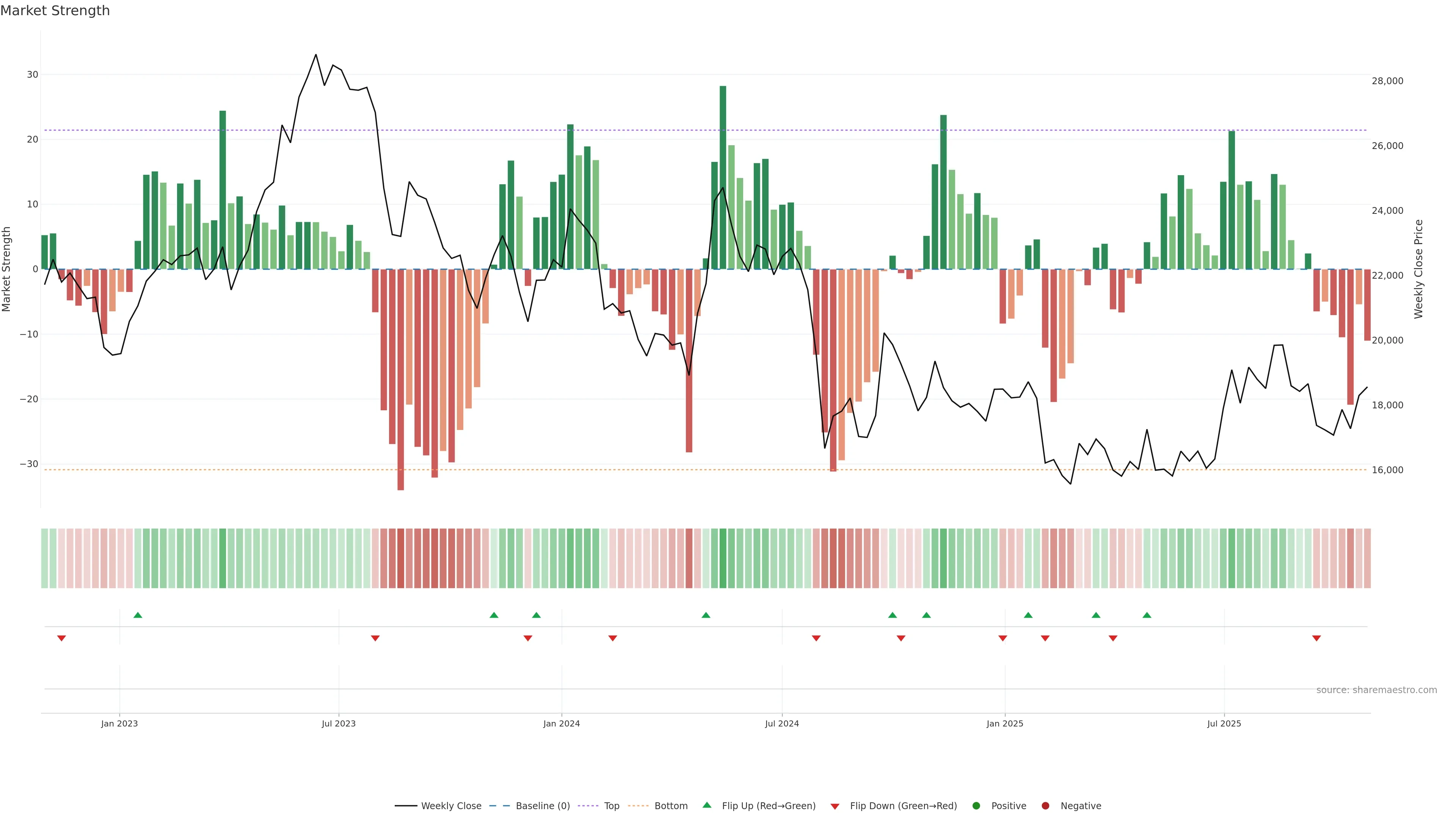
Task: Click the red flip-down marker just after Jul 2023
Action: pos(375,638)
